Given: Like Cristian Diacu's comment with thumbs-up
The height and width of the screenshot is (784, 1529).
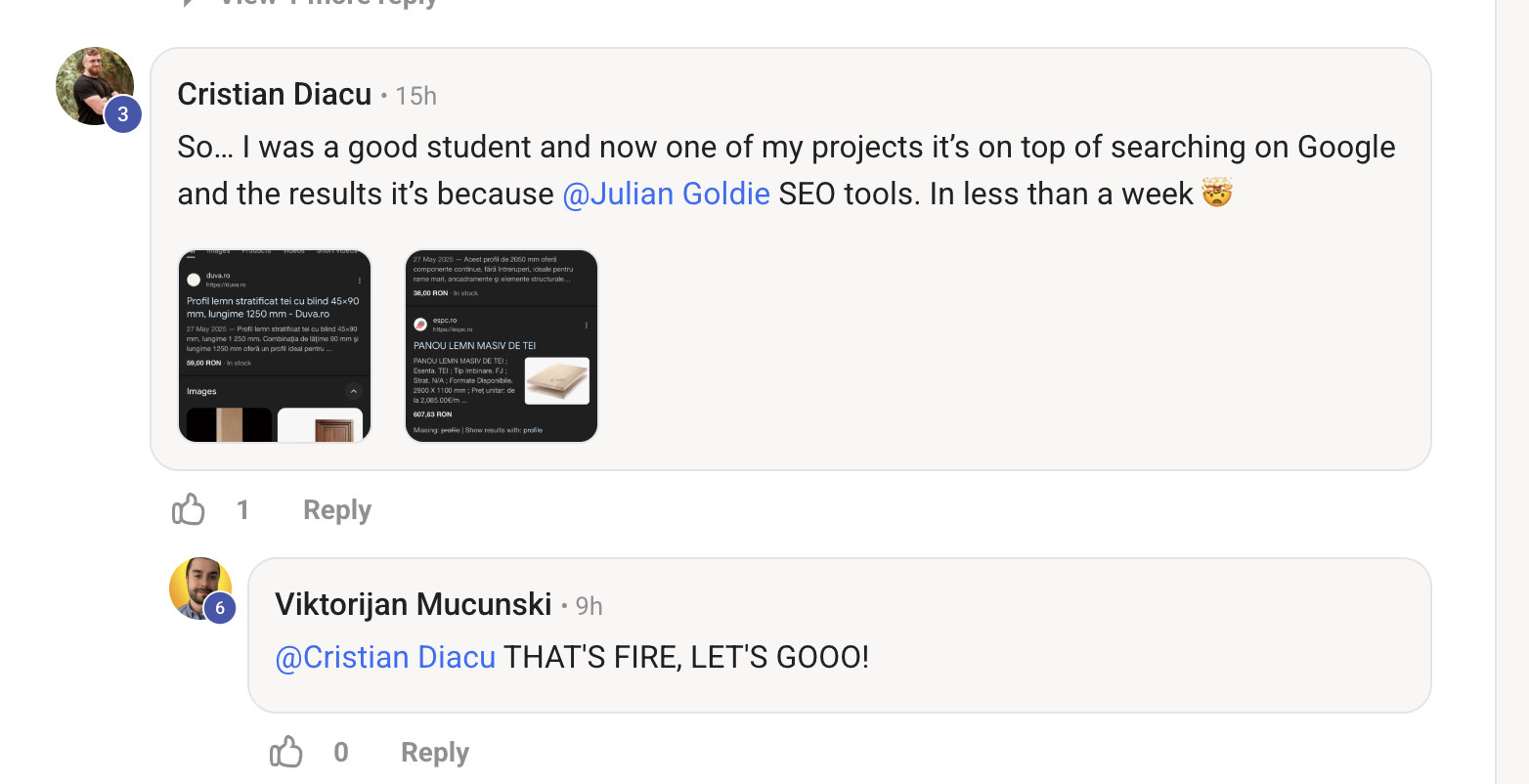Looking at the screenshot, I should [x=189, y=509].
